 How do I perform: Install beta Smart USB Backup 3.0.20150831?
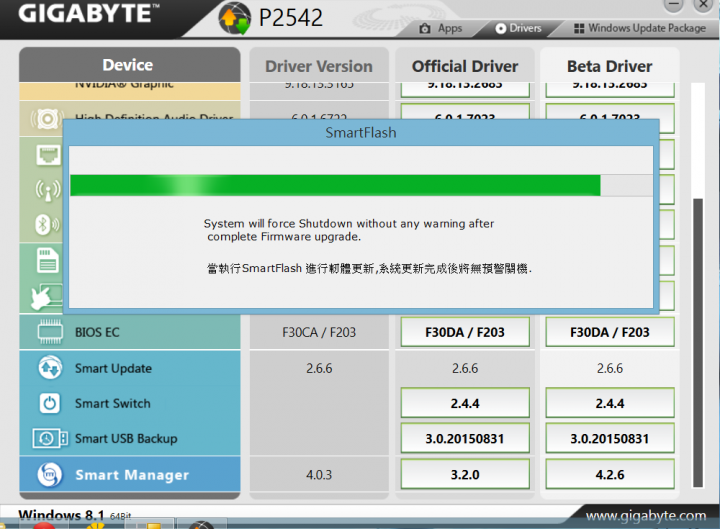pyautogui.click(x=610, y=439)
